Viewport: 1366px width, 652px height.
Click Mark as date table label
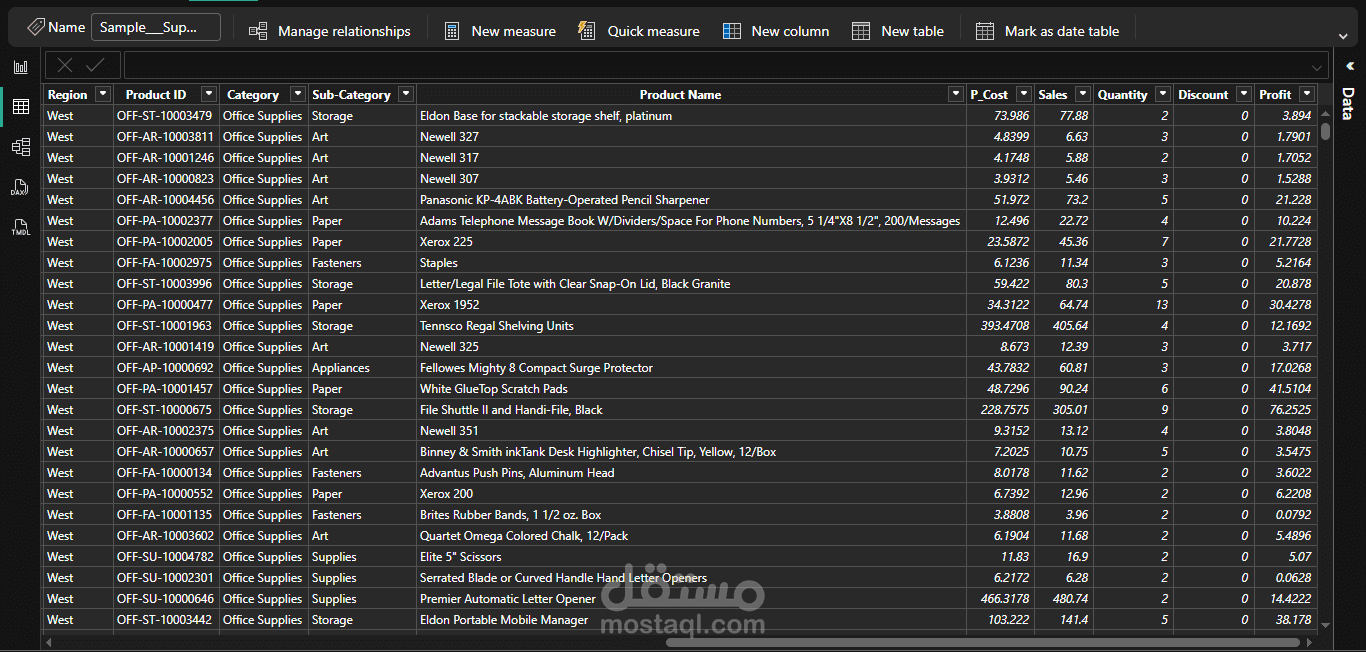[x=1062, y=31]
